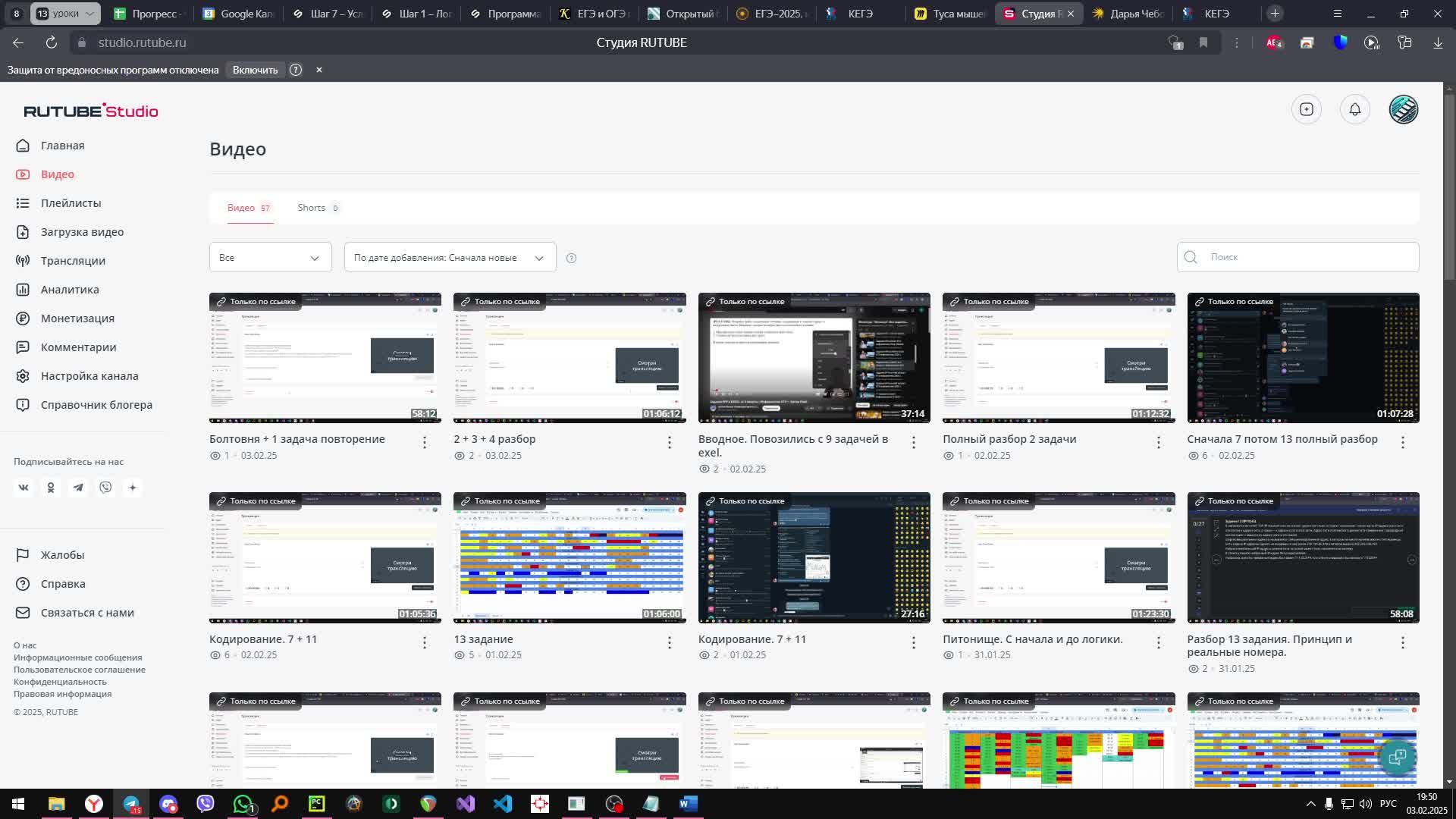Screen dimensions: 1456x819
Task: Click the browser bookmark icon
Action: [x=1203, y=42]
